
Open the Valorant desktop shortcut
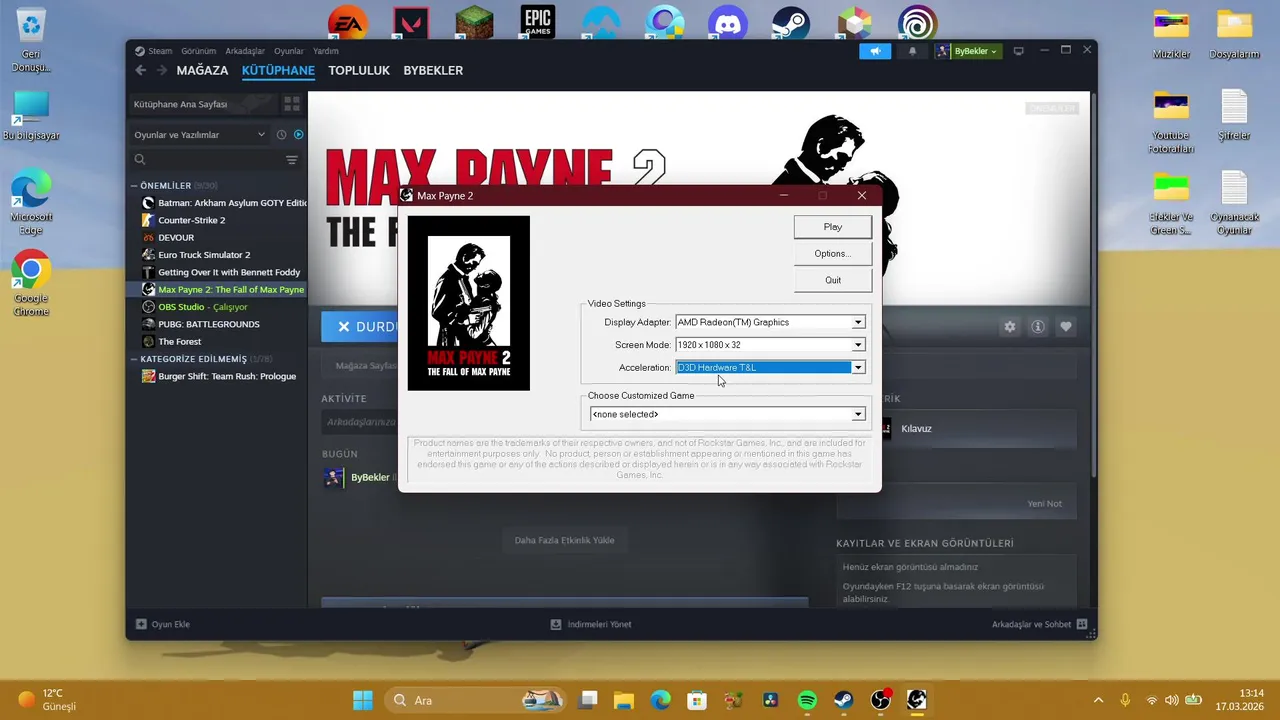410,23
